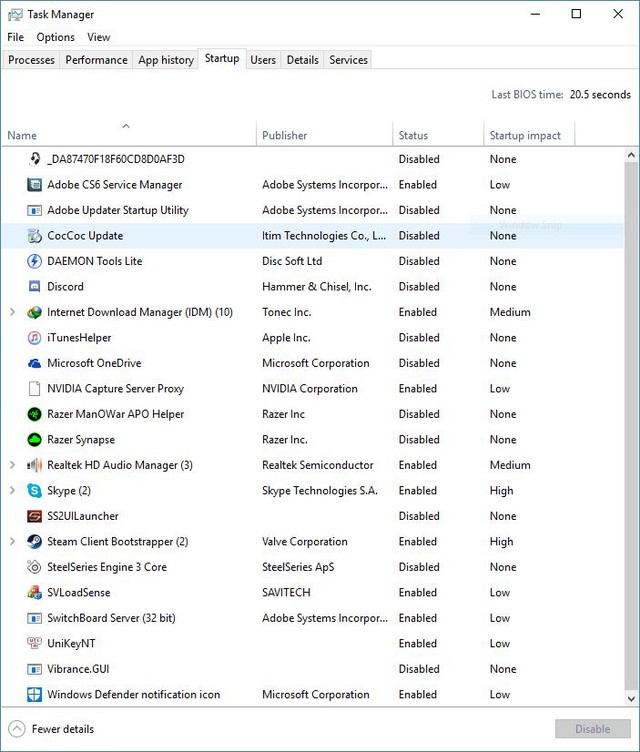This screenshot has width=640, height=752.
Task: Click the SteelSeries ApS publisher cell
Action: [298, 567]
